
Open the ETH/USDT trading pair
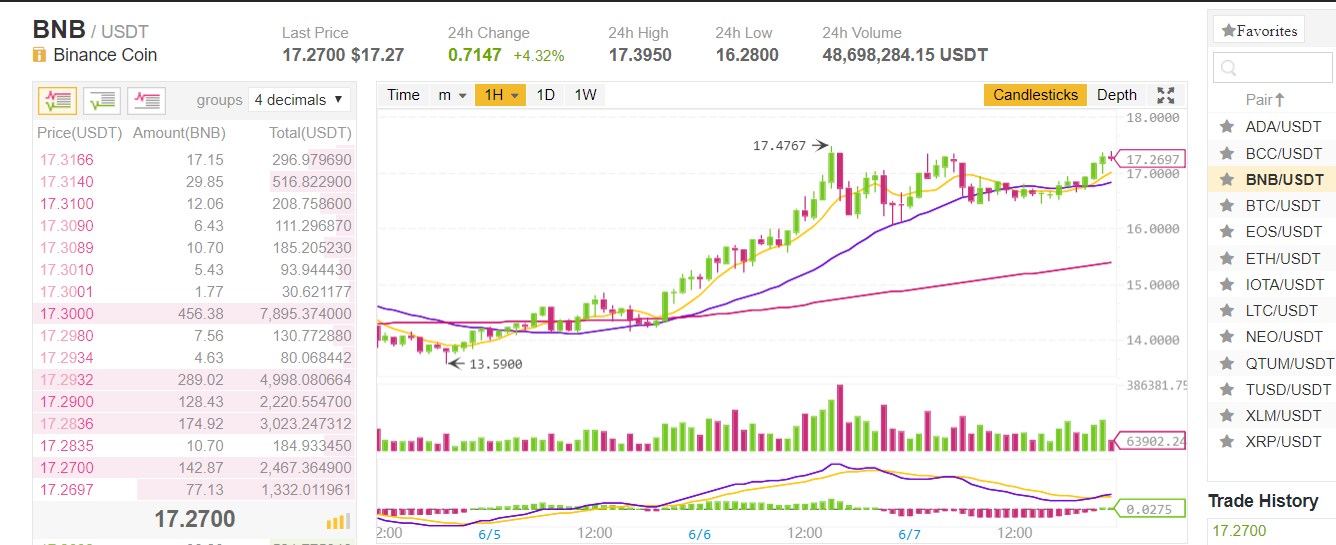pyautogui.click(x=1283, y=258)
